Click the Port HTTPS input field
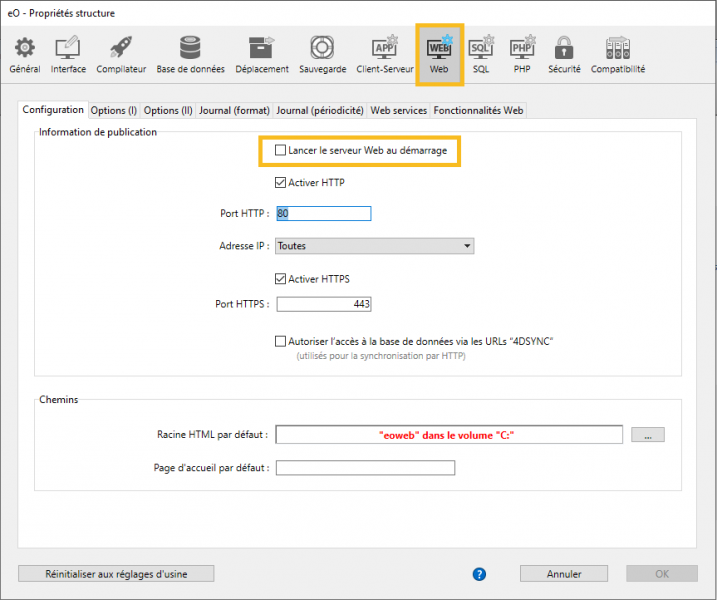The image size is (717, 600). pyautogui.click(x=323, y=304)
